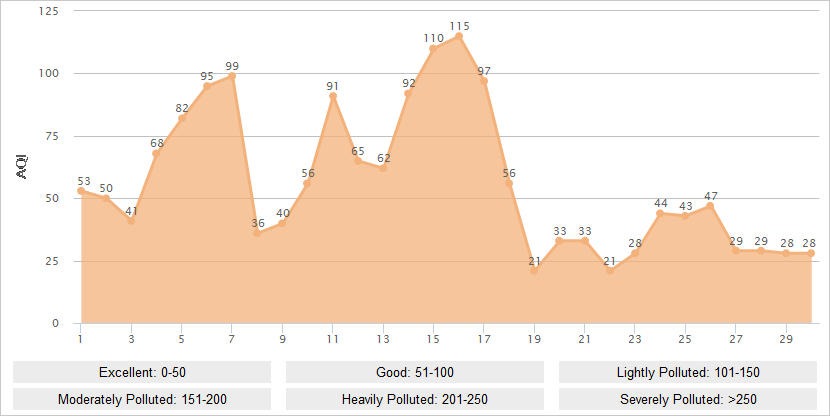Select the Severely Polluted: >250 legend box
830x416 pixels.
(688, 399)
